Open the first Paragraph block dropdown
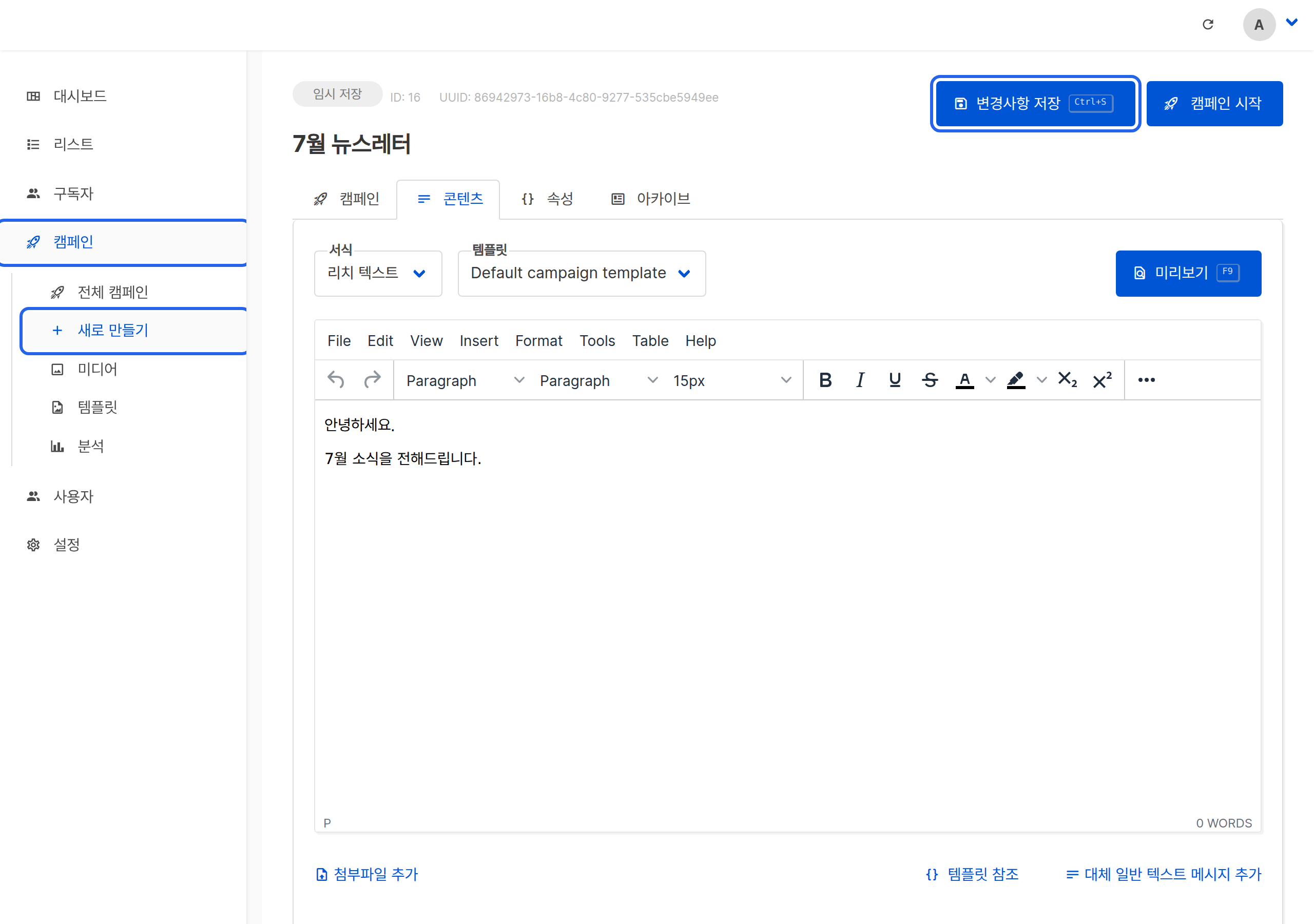1314x924 pixels. [x=465, y=380]
